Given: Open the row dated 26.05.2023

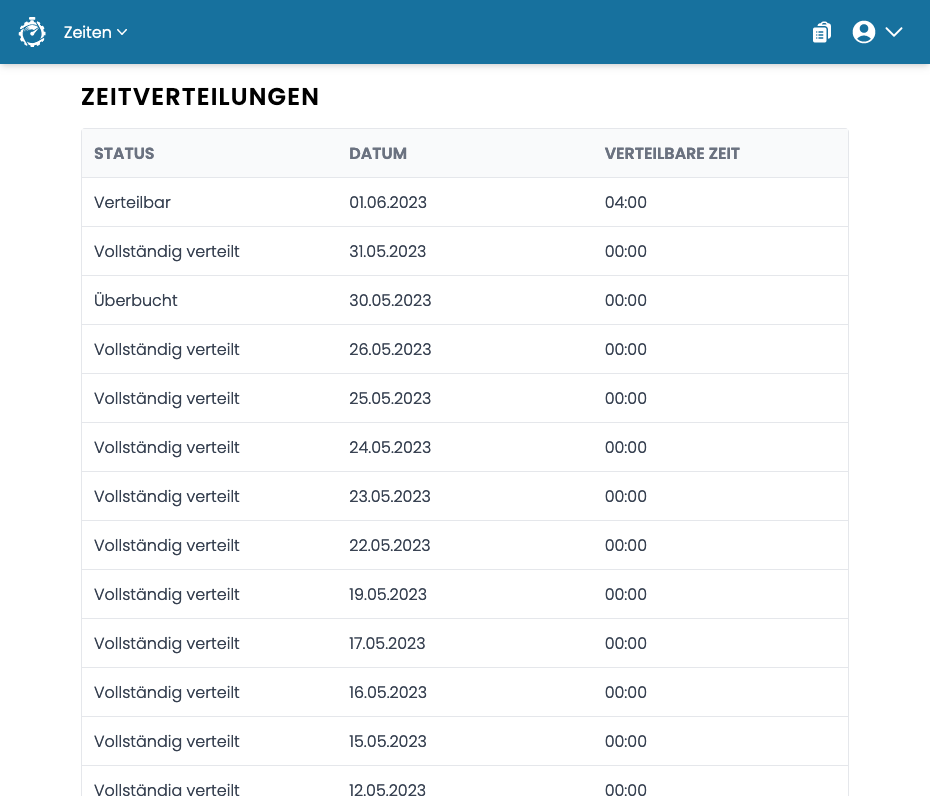Looking at the screenshot, I should pos(465,349).
